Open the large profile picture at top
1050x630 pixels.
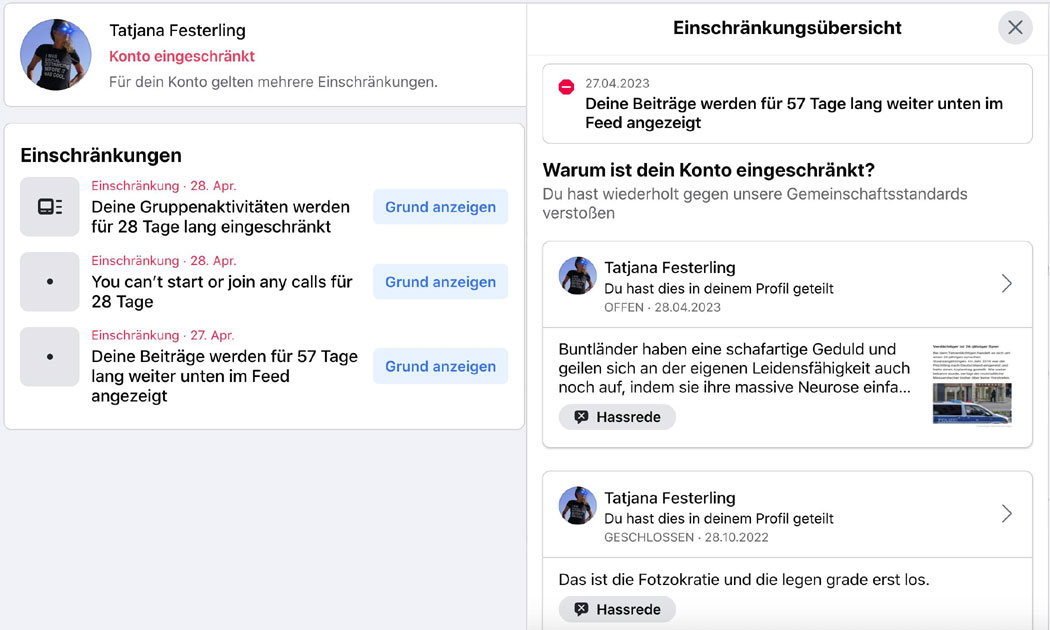click(x=56, y=54)
